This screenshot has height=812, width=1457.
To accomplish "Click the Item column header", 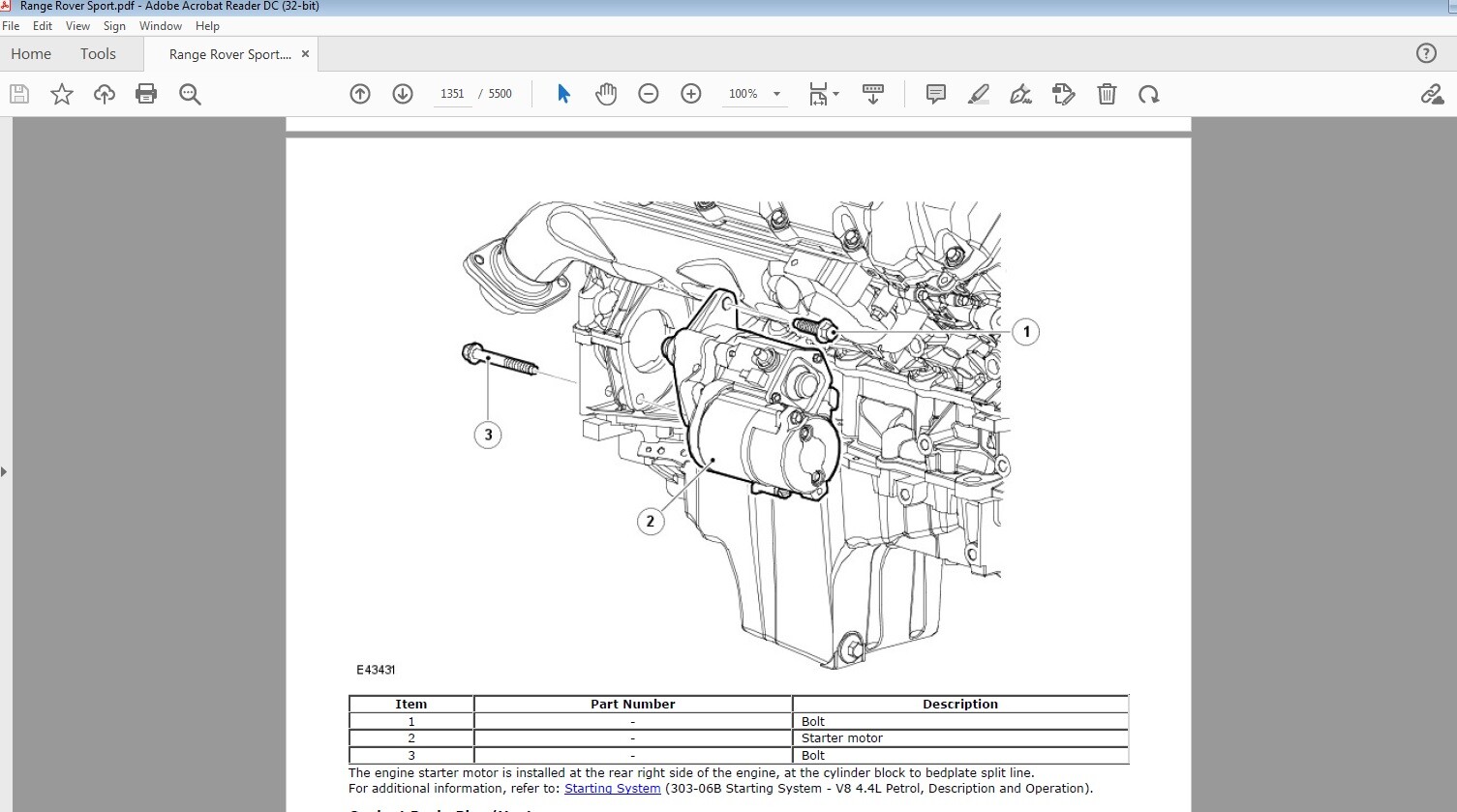I will [x=410, y=705].
